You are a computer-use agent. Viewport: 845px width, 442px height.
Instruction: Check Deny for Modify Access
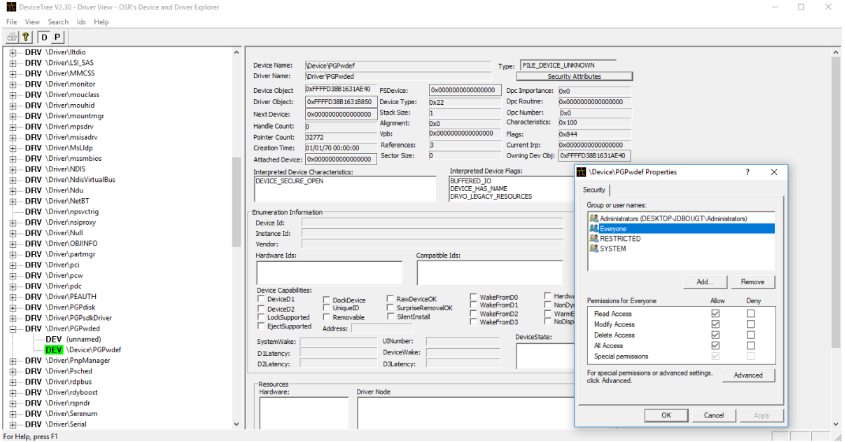point(750,324)
